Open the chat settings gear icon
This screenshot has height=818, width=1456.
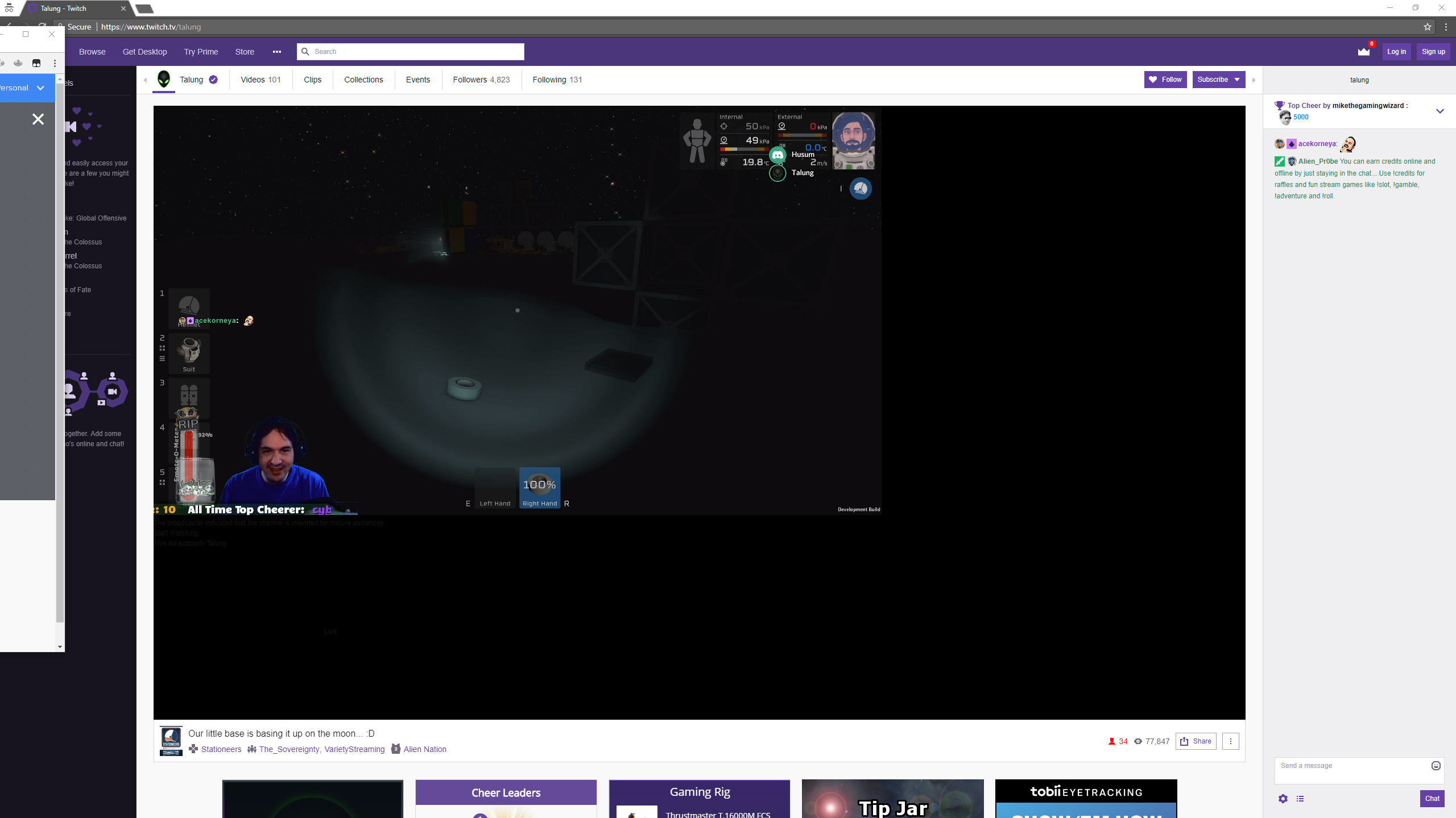[x=1283, y=799]
